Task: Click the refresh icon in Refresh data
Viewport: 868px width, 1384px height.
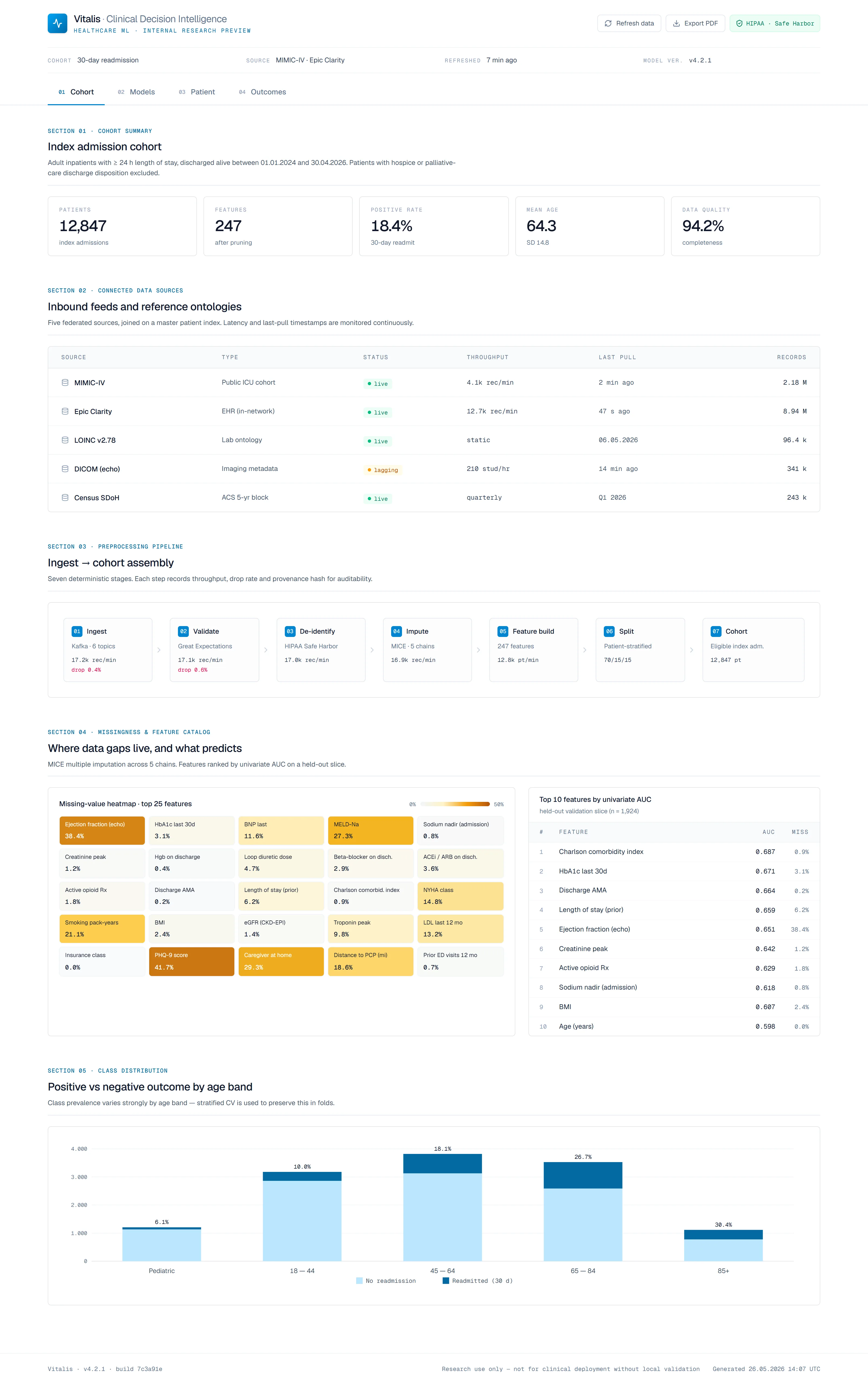Action: click(608, 24)
